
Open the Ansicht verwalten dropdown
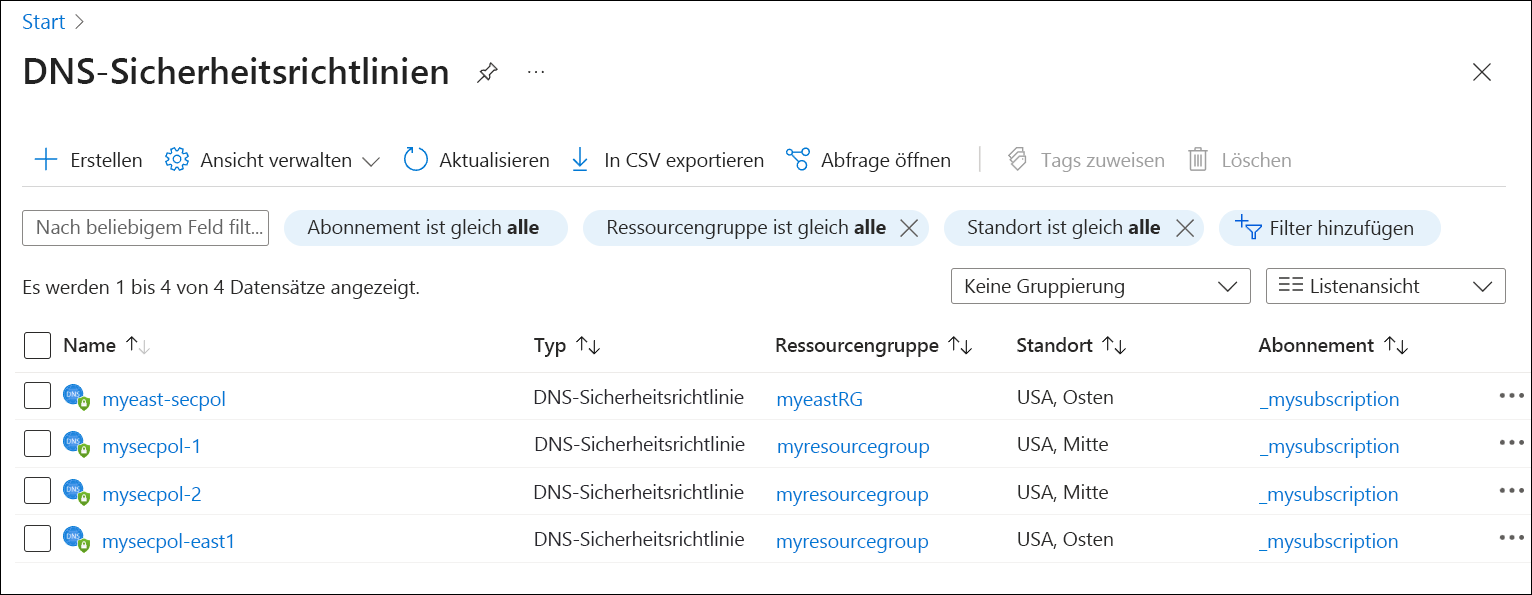[272, 159]
